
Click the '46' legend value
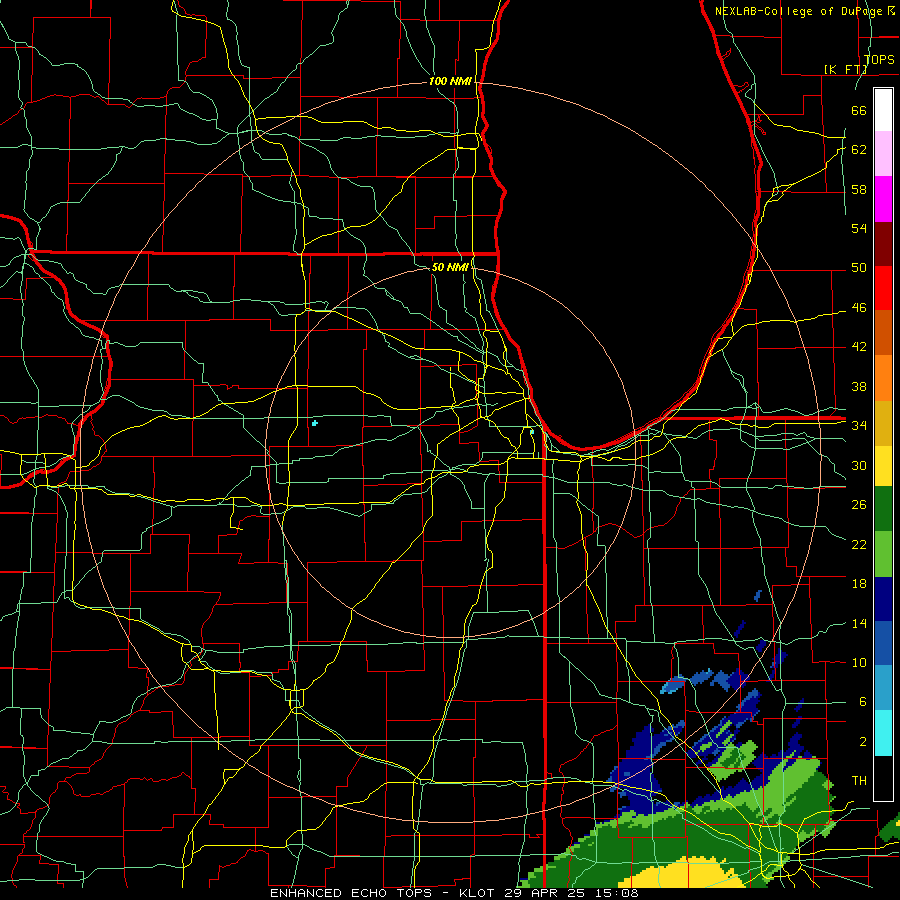click(859, 308)
